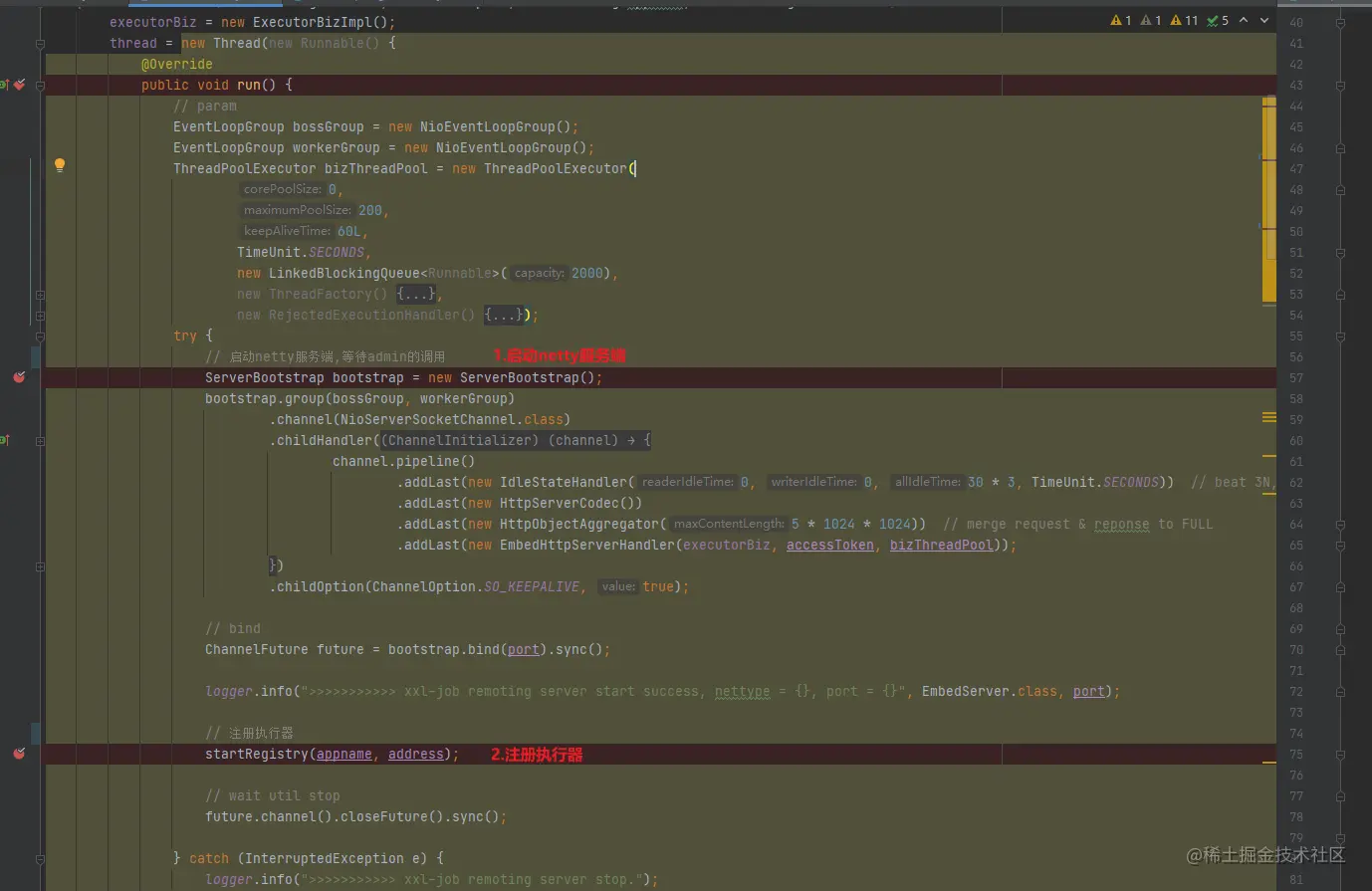The width and height of the screenshot is (1372, 891).
Task: Click line number 62 in the gutter
Action: tap(1296, 483)
